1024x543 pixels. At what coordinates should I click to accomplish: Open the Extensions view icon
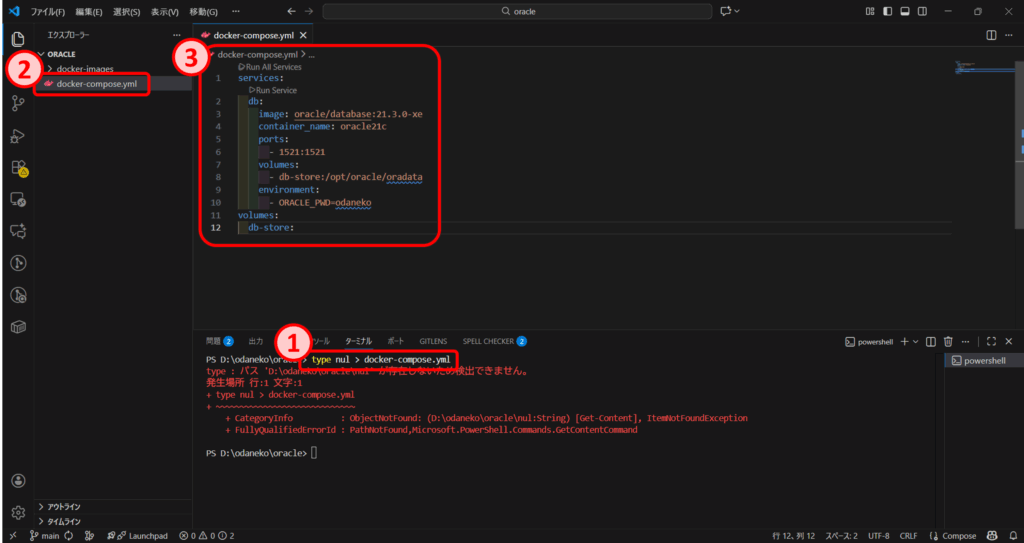click(18, 167)
